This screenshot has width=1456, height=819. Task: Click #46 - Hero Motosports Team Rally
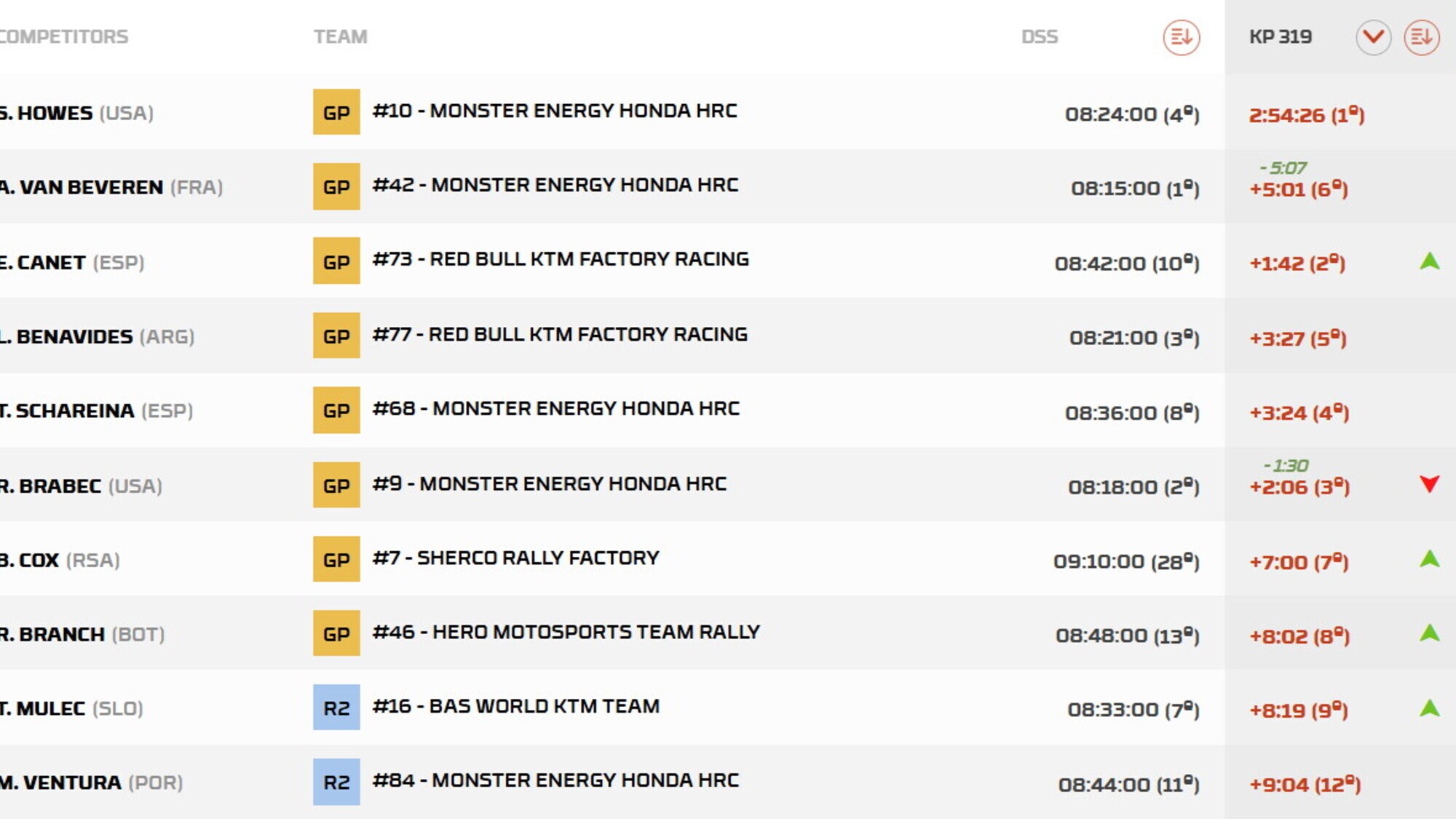click(566, 632)
